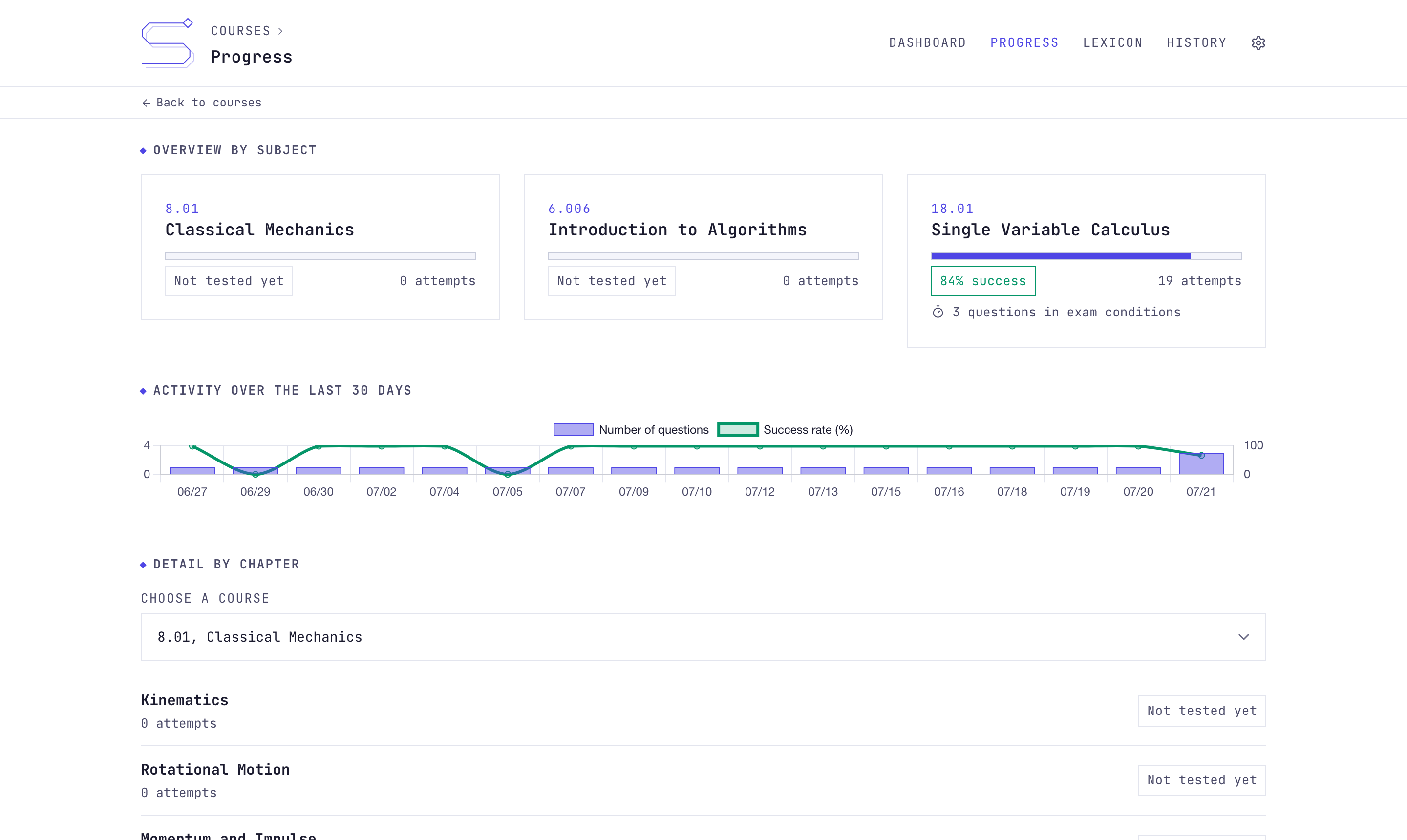The width and height of the screenshot is (1407, 840).
Task: Click the S-shaped app logo
Action: [168, 43]
